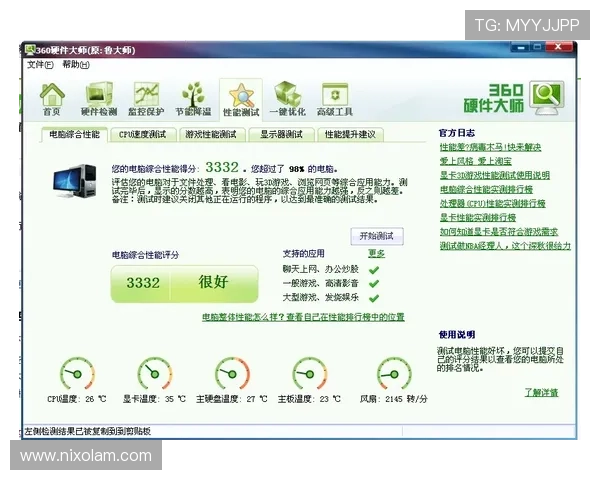600x480 pixels.
Task: Click the computer tower illustration
Action: click(x=75, y=181)
